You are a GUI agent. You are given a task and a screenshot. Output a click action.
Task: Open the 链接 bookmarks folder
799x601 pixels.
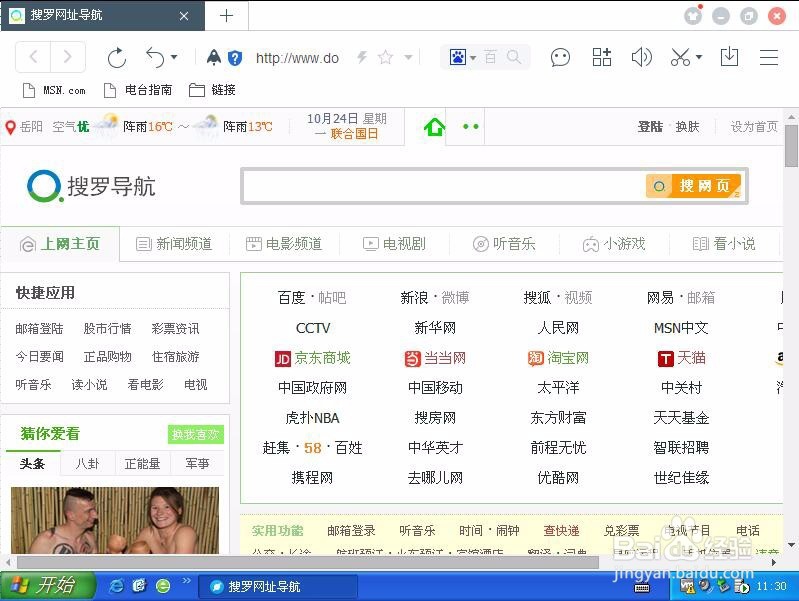pos(212,90)
